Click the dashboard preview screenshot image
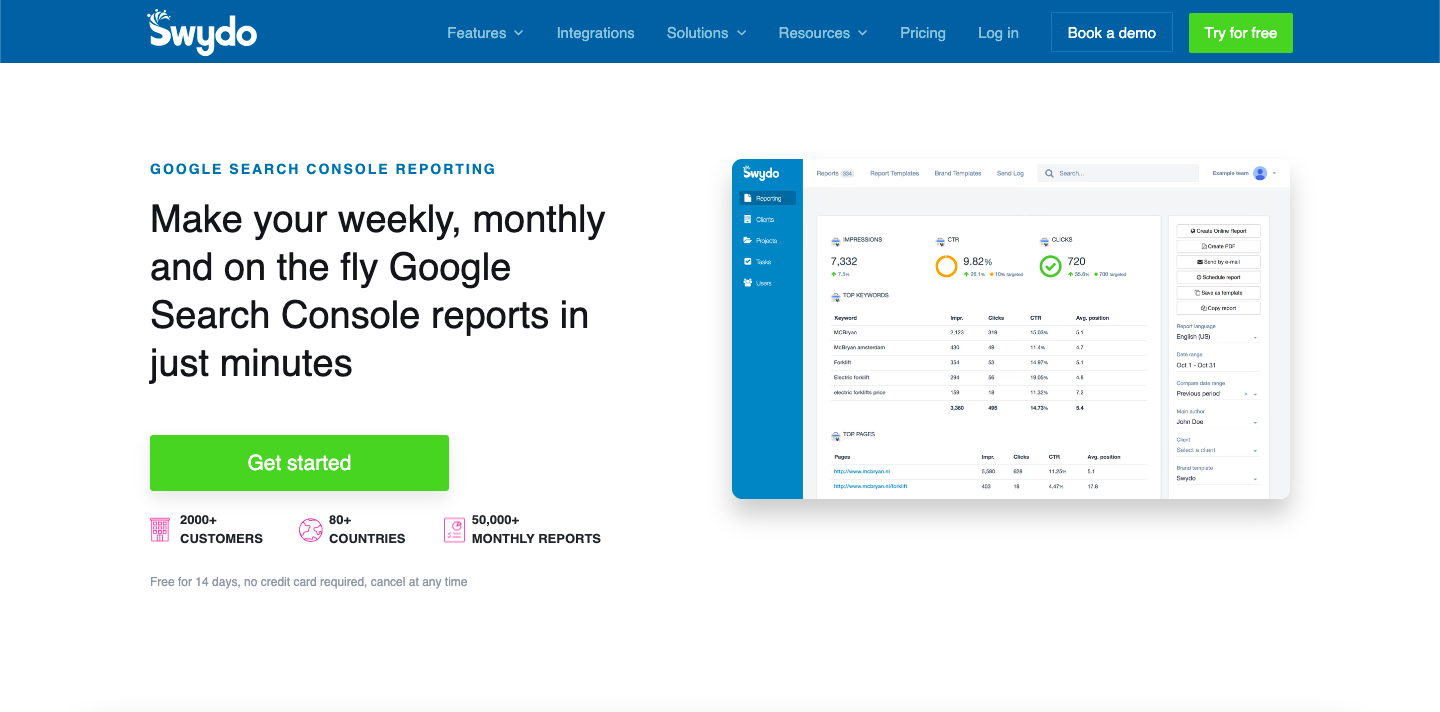Viewport: 1440px width, 712px height. pos(1011,329)
